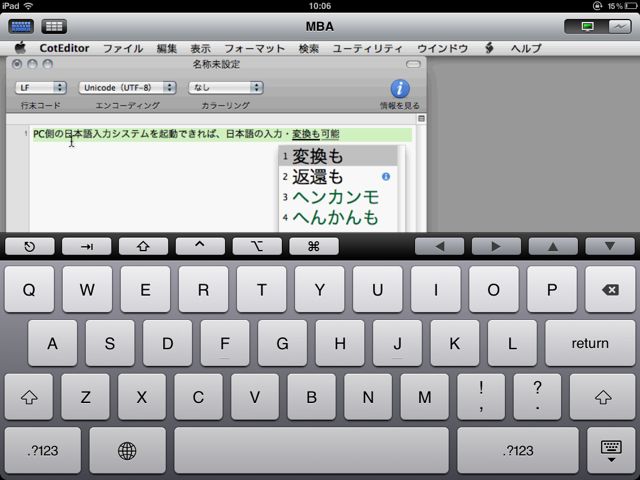Tap the M key
This screenshot has width=640, height=480.
424,397
